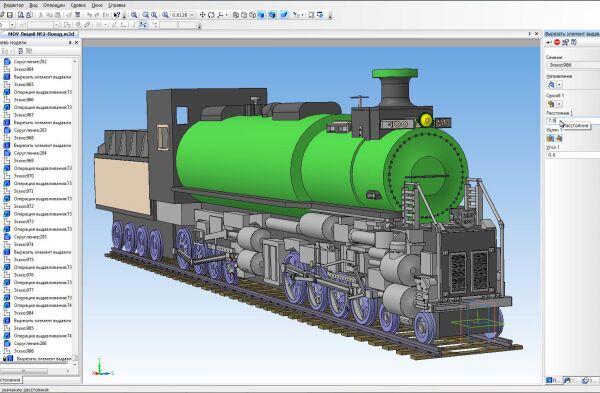Open dropdown next to simplified display icon
Screen dimensions: 600x393
click(x=302, y=15)
